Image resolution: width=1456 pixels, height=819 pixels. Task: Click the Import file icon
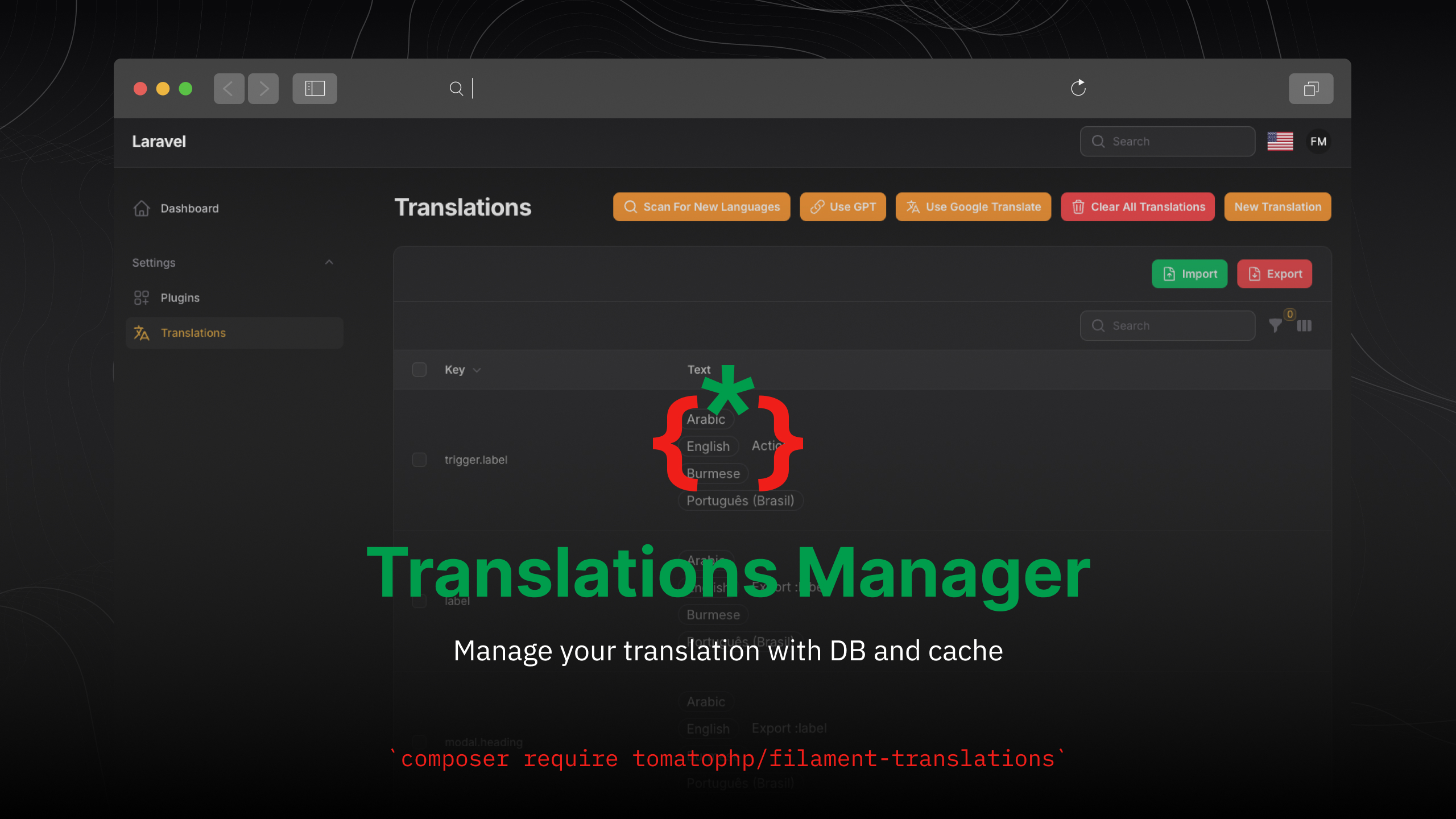coord(1169,273)
